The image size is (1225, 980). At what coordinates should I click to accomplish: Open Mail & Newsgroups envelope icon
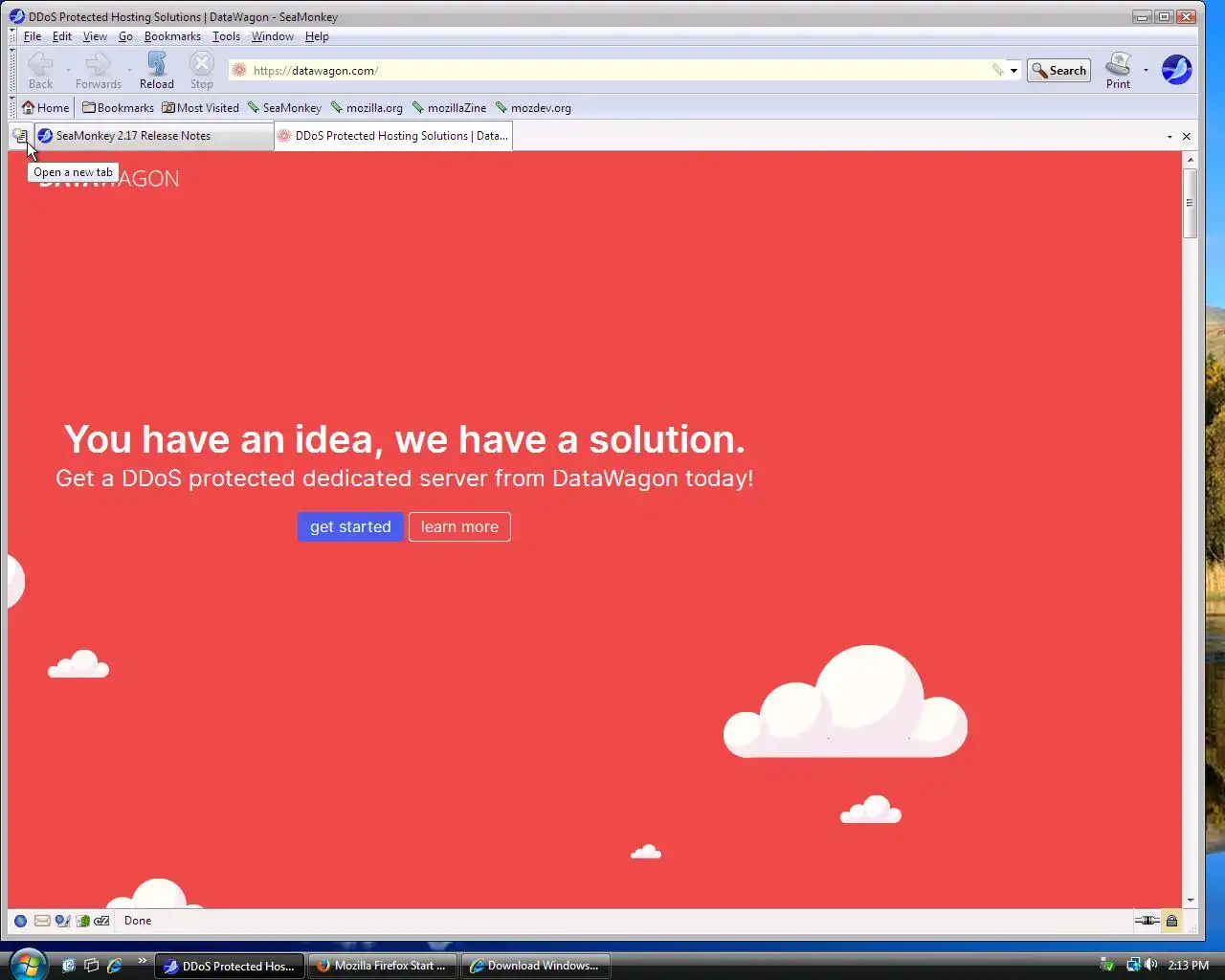pyautogui.click(x=42, y=921)
